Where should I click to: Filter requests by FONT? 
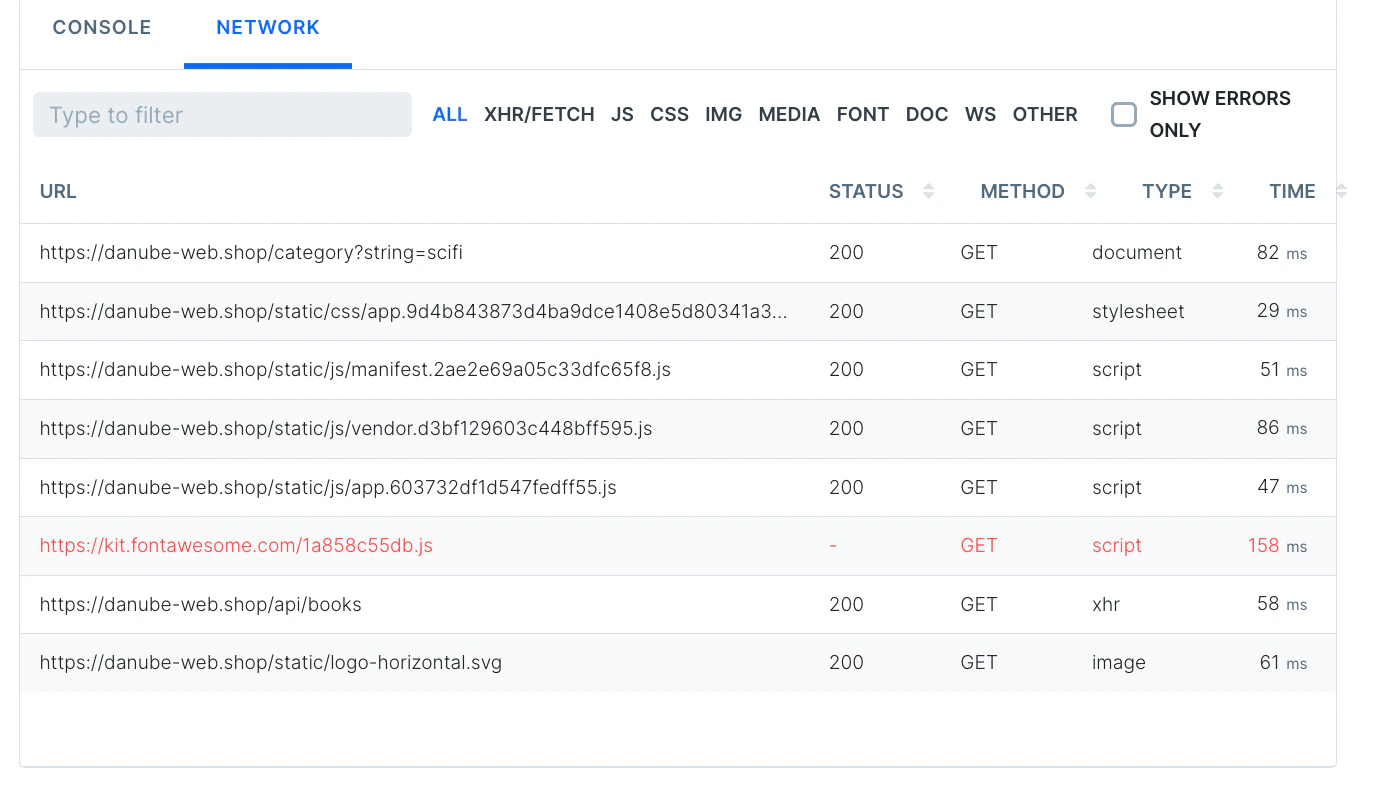[862, 114]
